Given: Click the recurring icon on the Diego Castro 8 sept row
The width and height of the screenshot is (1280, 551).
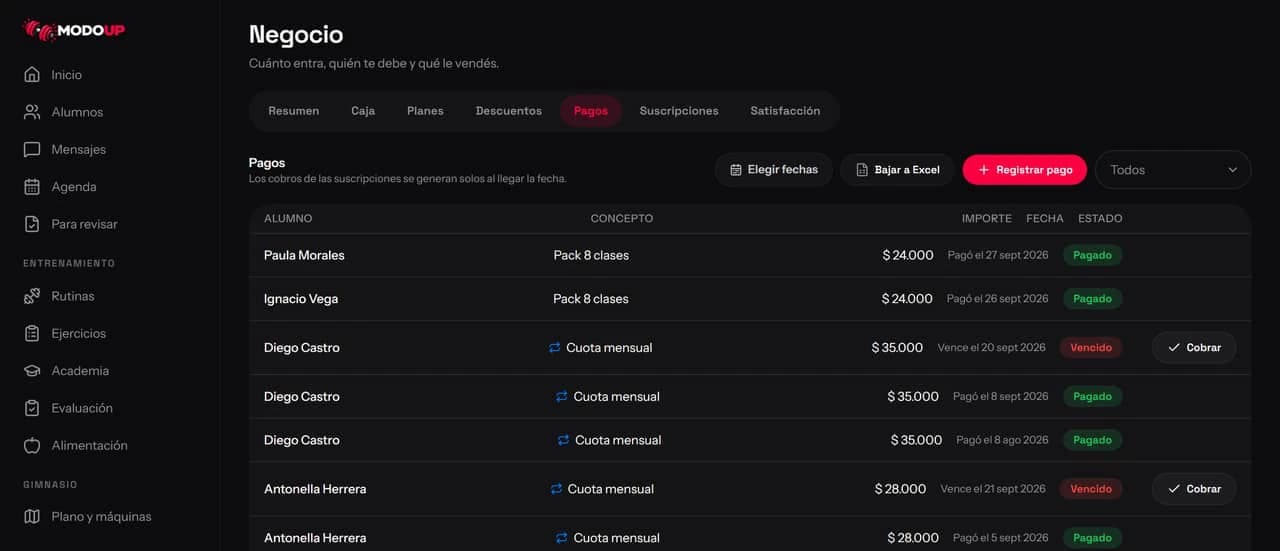Looking at the screenshot, I should [562, 397].
